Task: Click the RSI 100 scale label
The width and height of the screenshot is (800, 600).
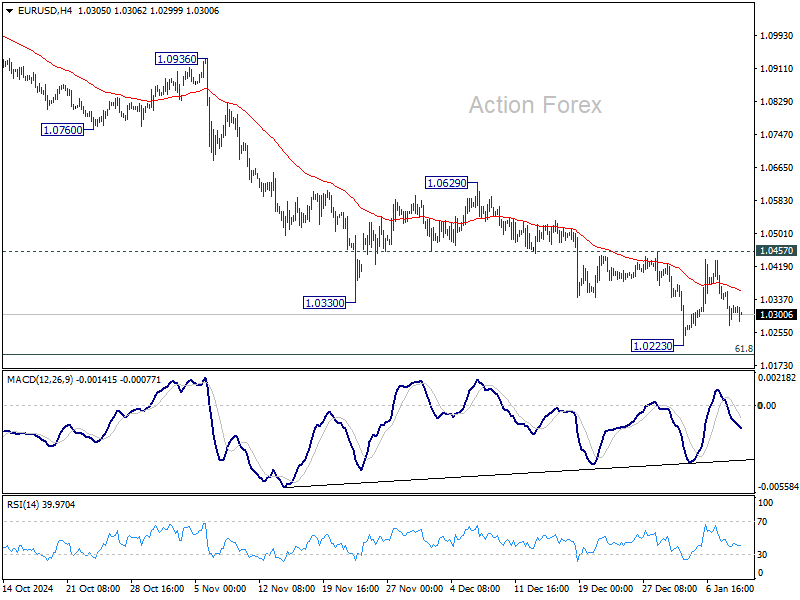Action: [765, 503]
